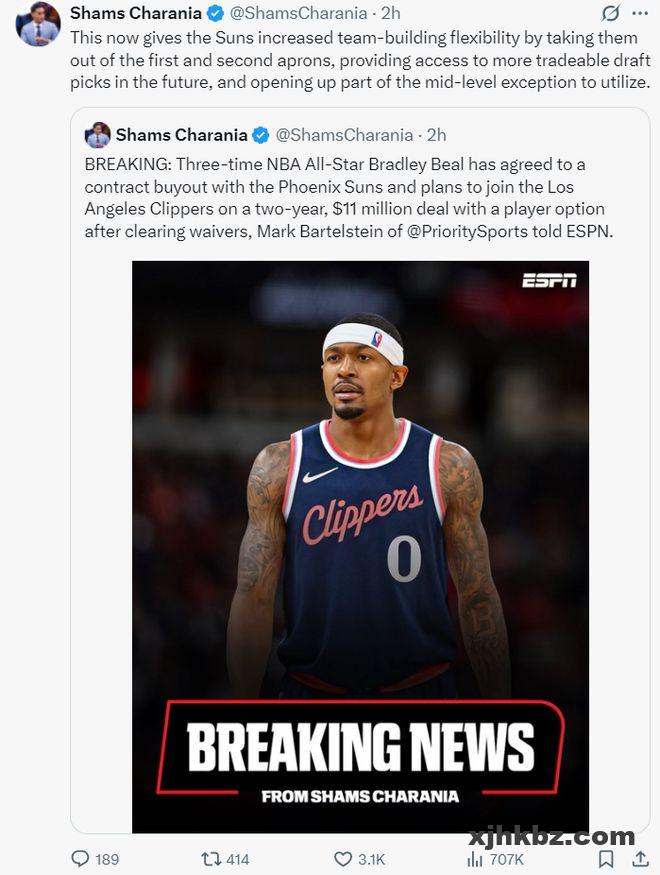Open the @ShamsCharania handle in the main tweet

pos(298,13)
